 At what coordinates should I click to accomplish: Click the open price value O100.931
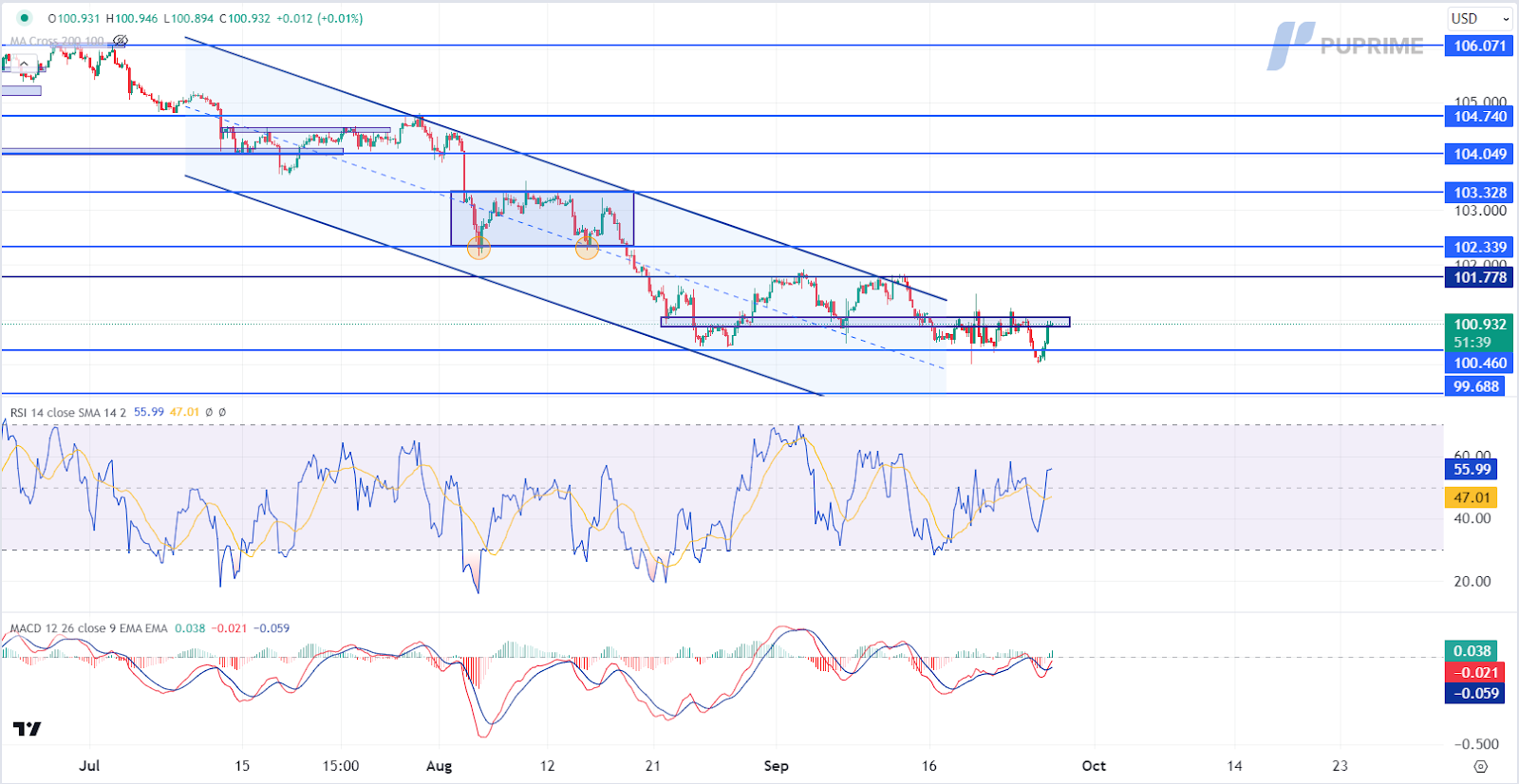point(73,18)
